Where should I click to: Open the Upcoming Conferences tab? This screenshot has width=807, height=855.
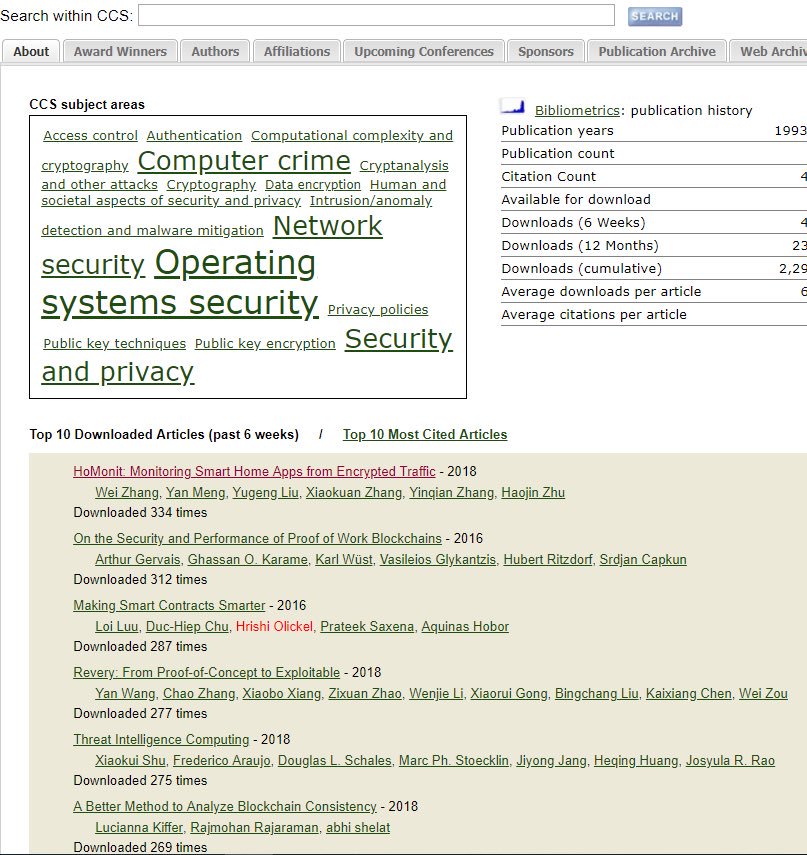point(424,51)
